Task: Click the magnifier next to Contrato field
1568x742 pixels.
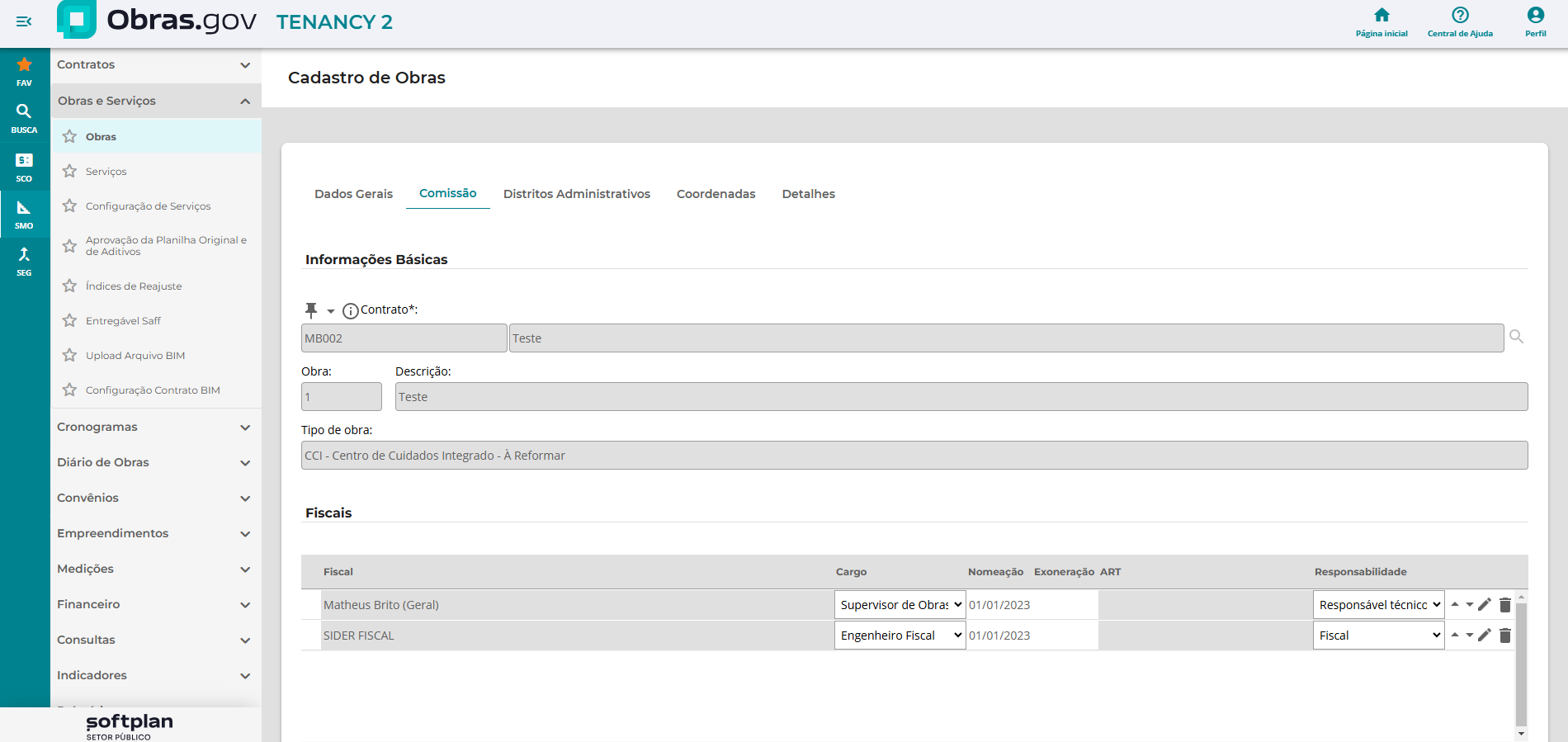Action: click(1516, 337)
